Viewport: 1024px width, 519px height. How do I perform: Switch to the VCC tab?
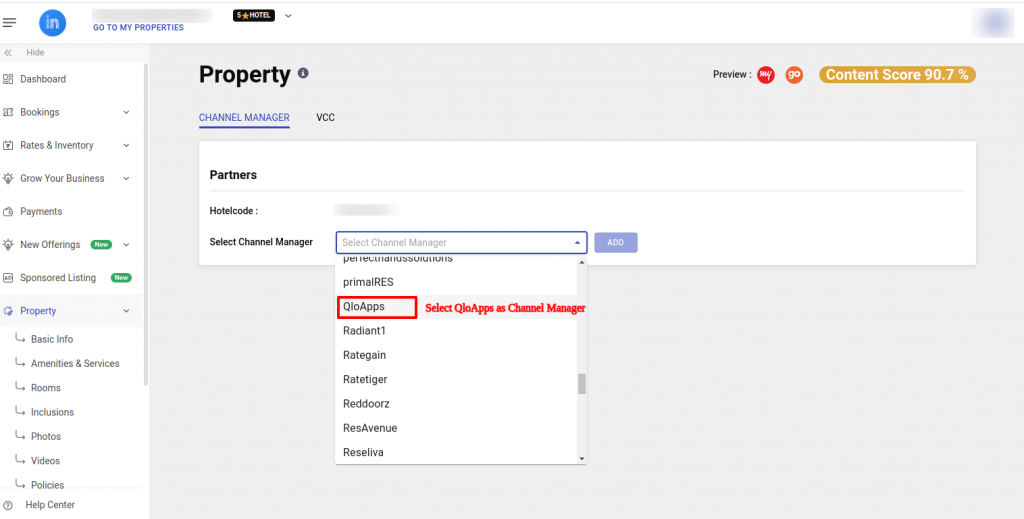325,118
